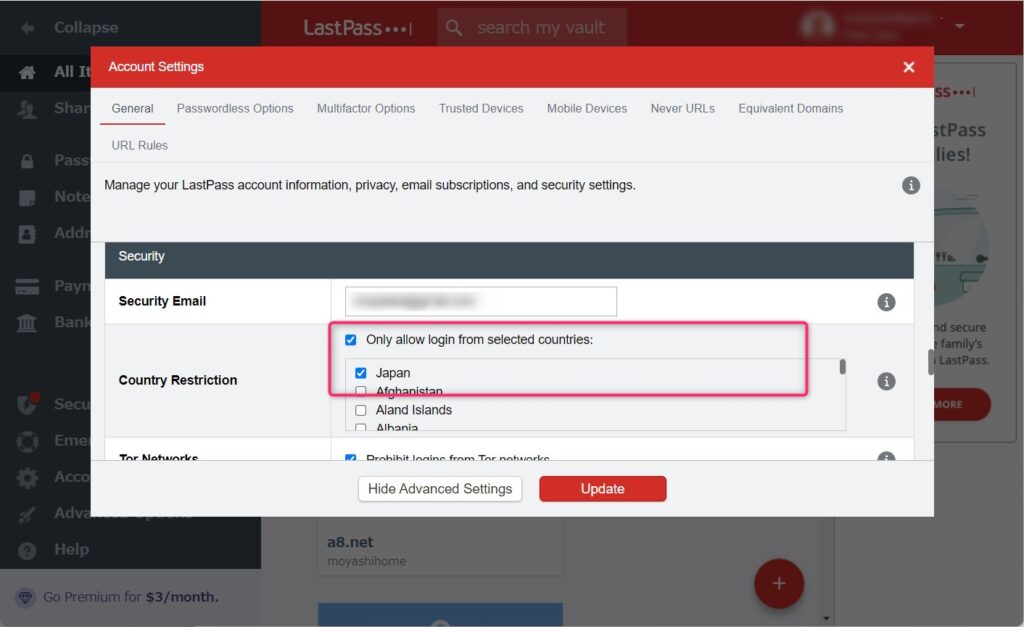
Task: Toggle 'Only allow login from selected countries'
Action: pyautogui.click(x=350, y=340)
